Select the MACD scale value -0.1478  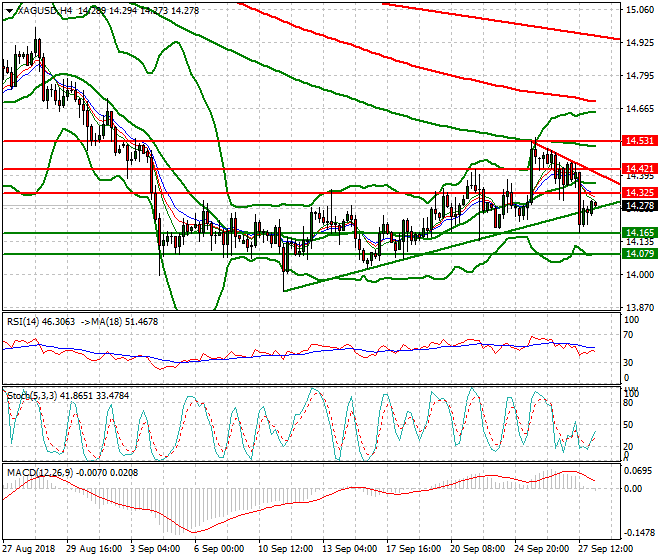[639, 533]
